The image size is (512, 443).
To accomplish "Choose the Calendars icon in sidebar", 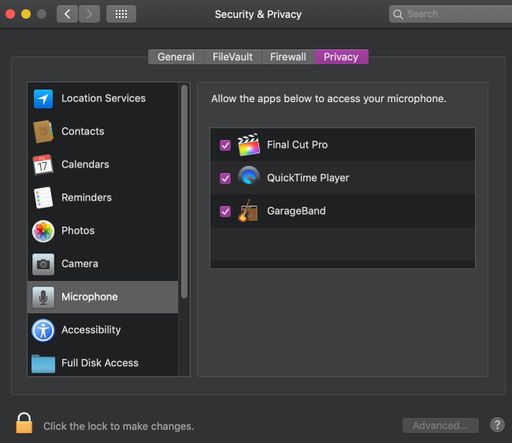I will [x=43, y=164].
